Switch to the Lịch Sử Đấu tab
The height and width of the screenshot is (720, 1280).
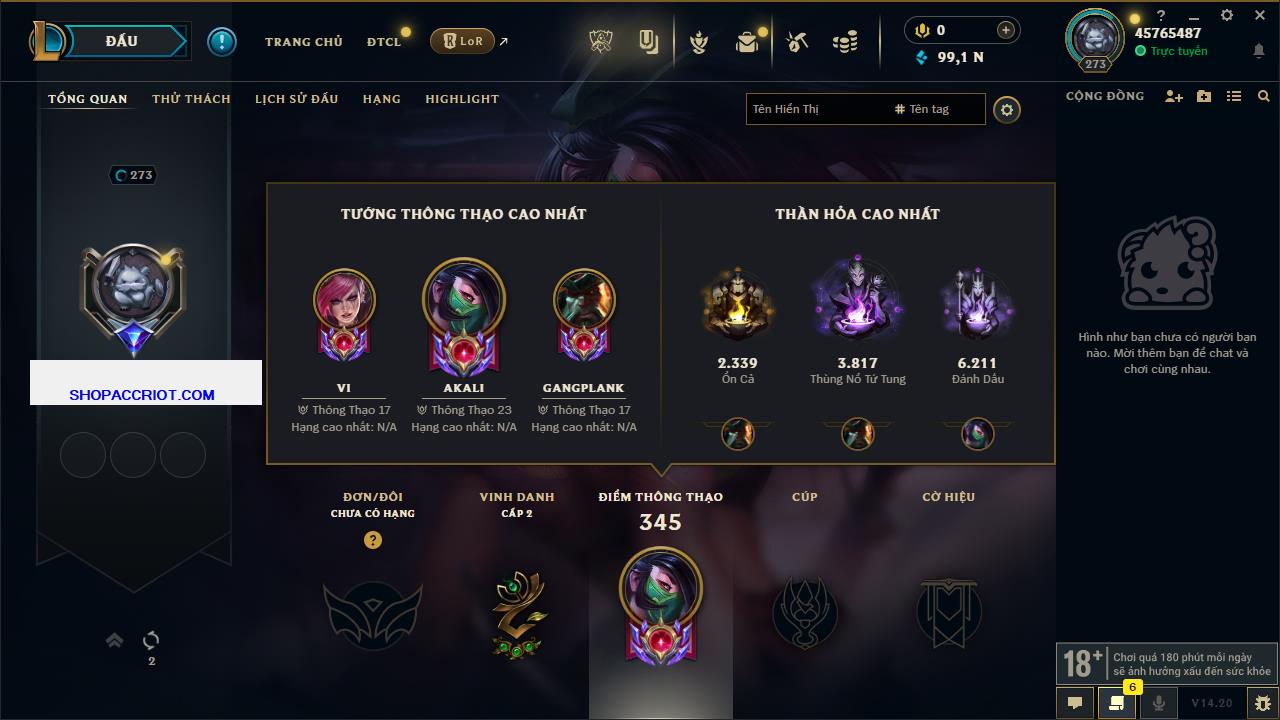click(x=296, y=99)
